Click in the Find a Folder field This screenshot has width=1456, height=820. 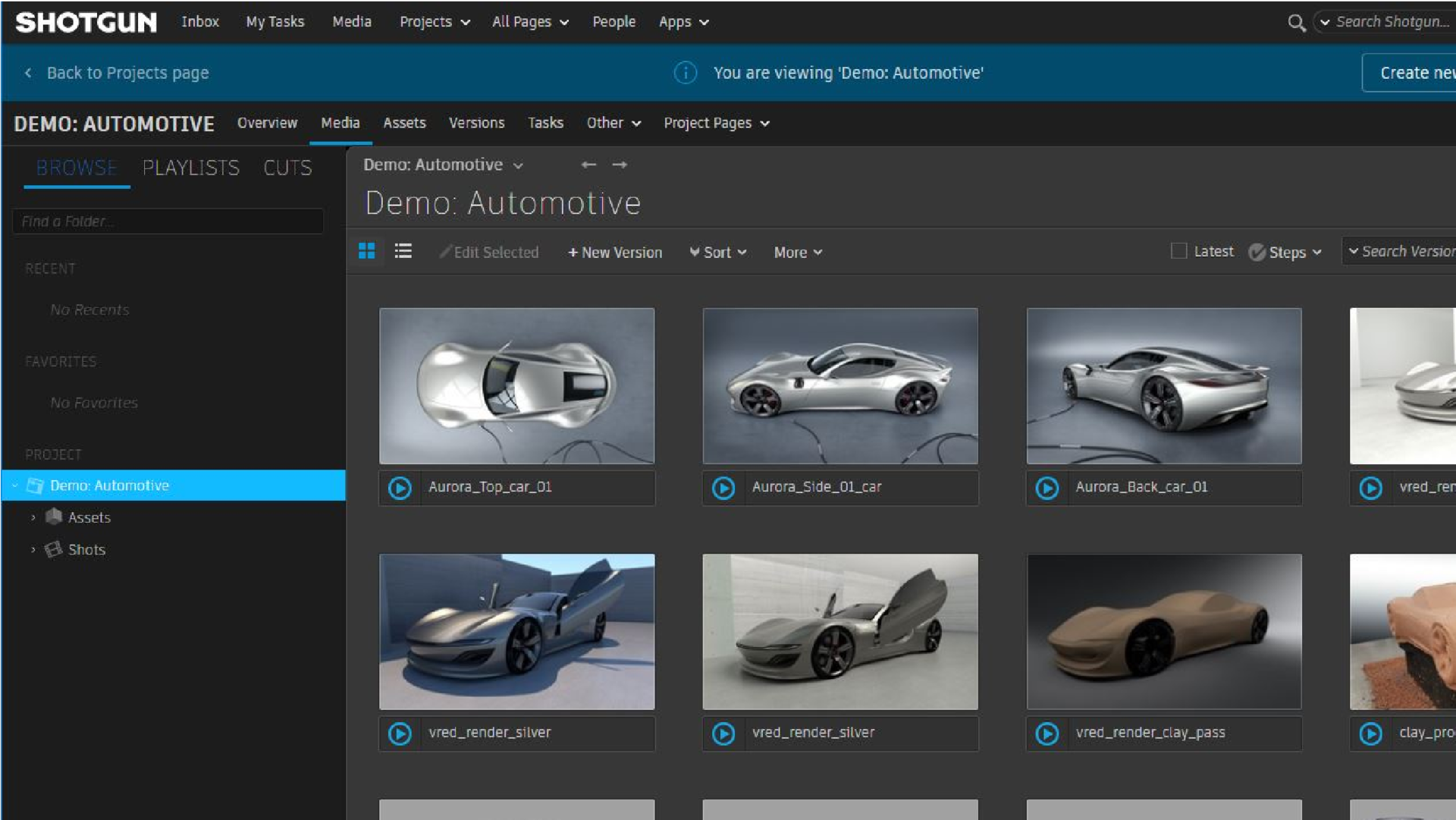pos(168,221)
